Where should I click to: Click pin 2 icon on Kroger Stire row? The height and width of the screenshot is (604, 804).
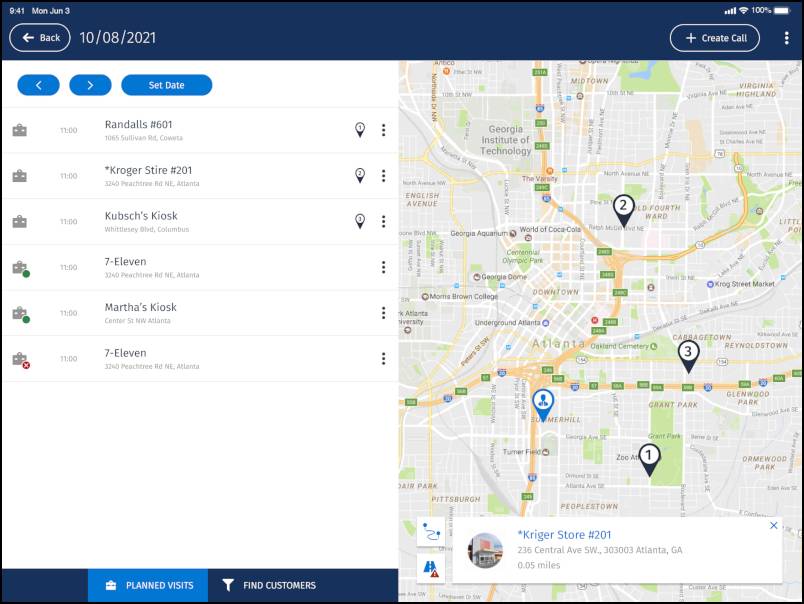point(360,176)
